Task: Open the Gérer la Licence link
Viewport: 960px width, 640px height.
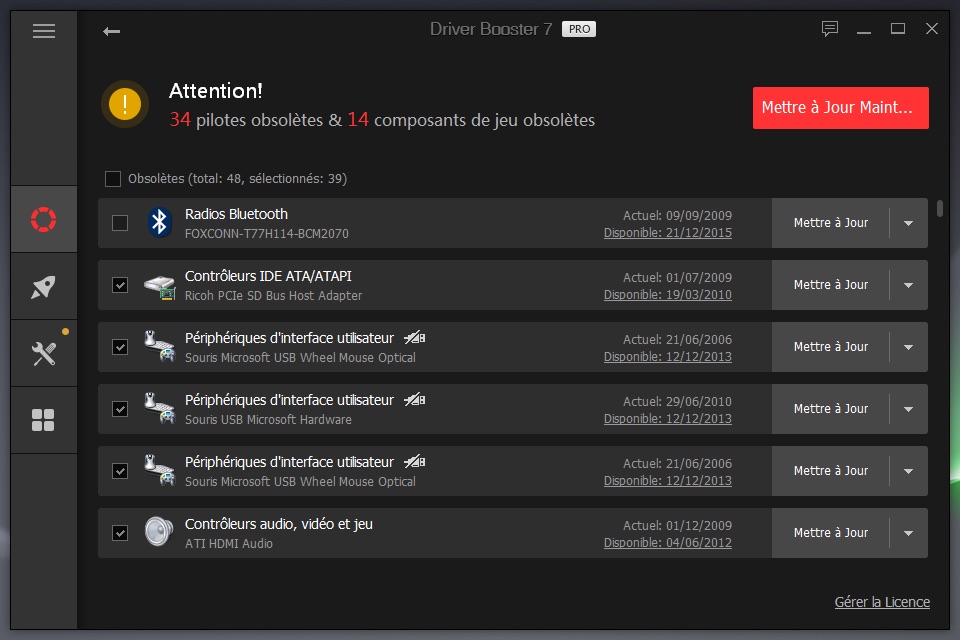Action: [882, 602]
